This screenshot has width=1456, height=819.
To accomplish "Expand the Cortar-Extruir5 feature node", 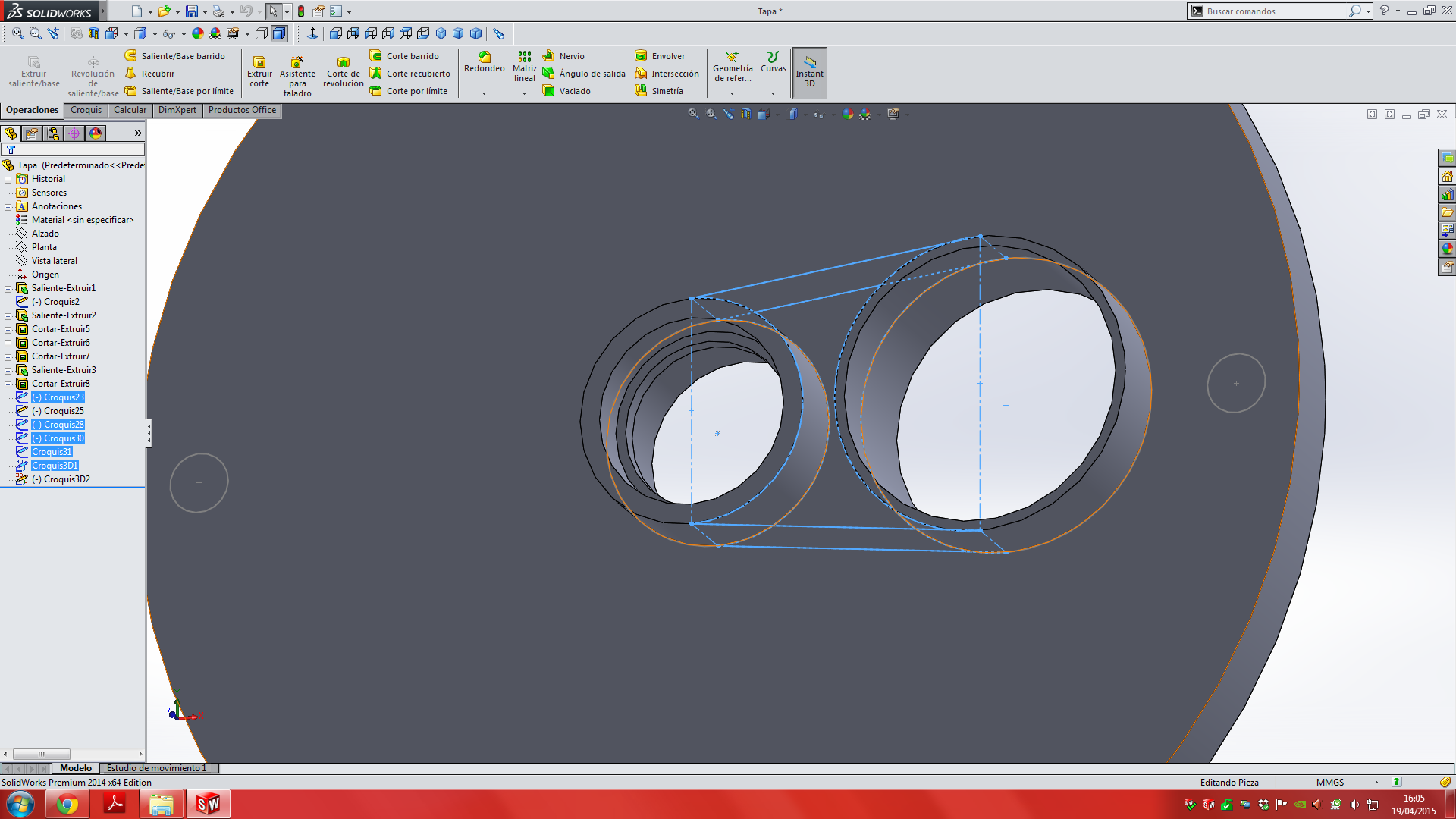I will 8,330.
